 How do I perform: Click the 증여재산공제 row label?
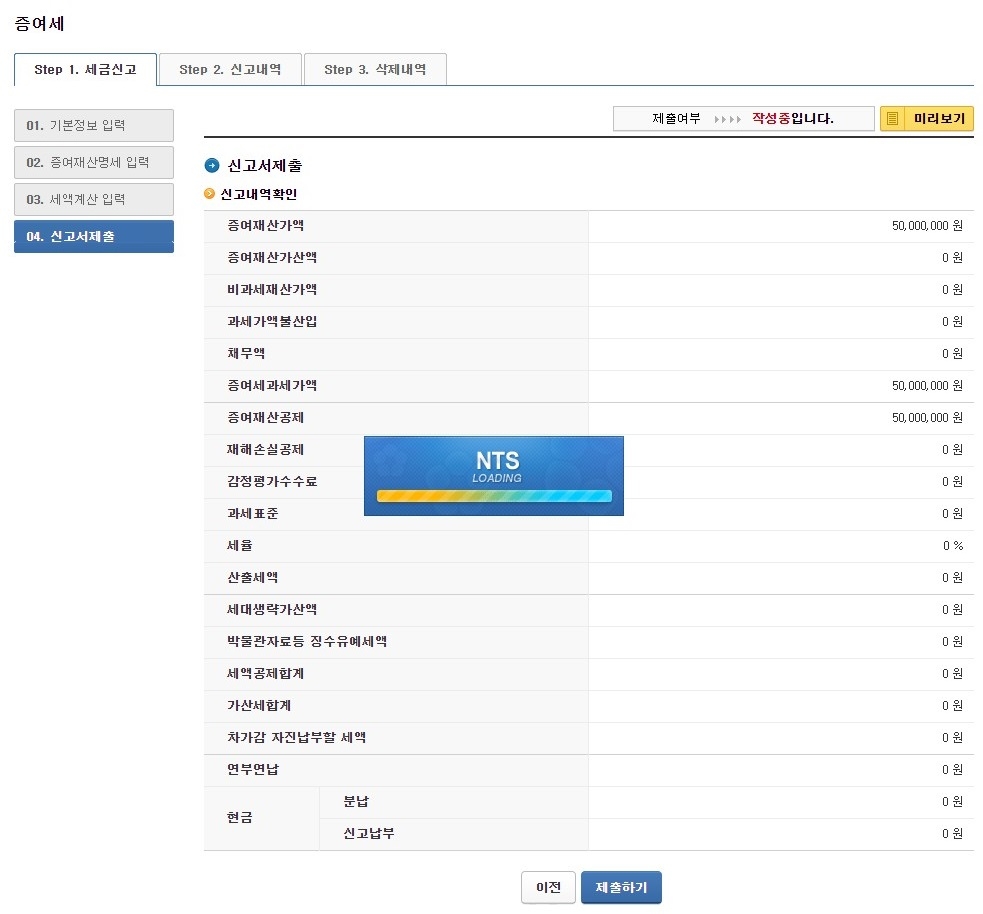[x=265, y=418]
